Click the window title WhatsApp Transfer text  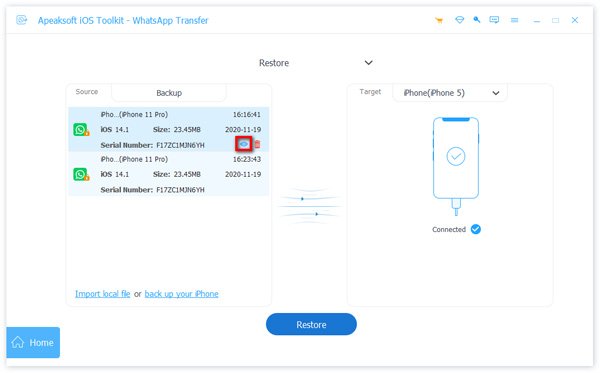tap(170, 20)
